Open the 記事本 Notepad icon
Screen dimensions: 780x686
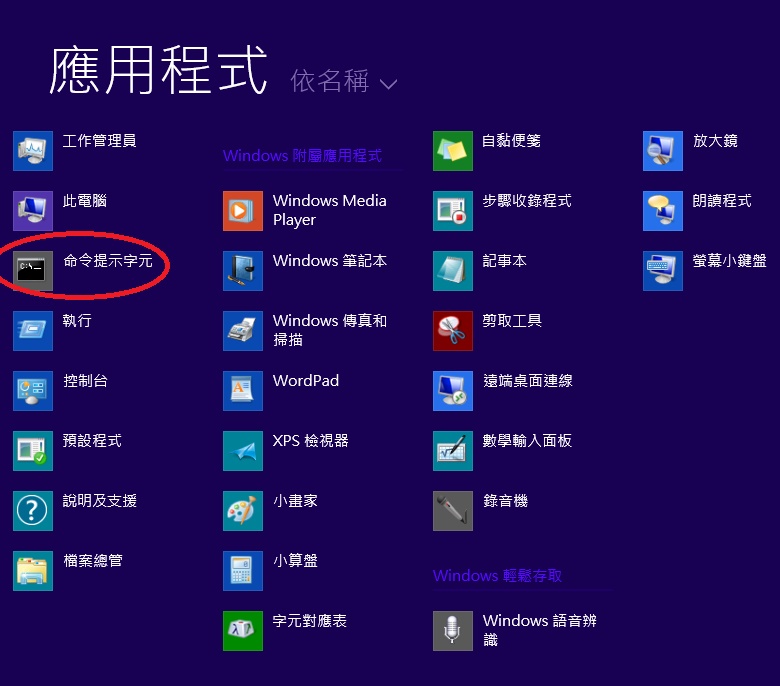pos(453,271)
